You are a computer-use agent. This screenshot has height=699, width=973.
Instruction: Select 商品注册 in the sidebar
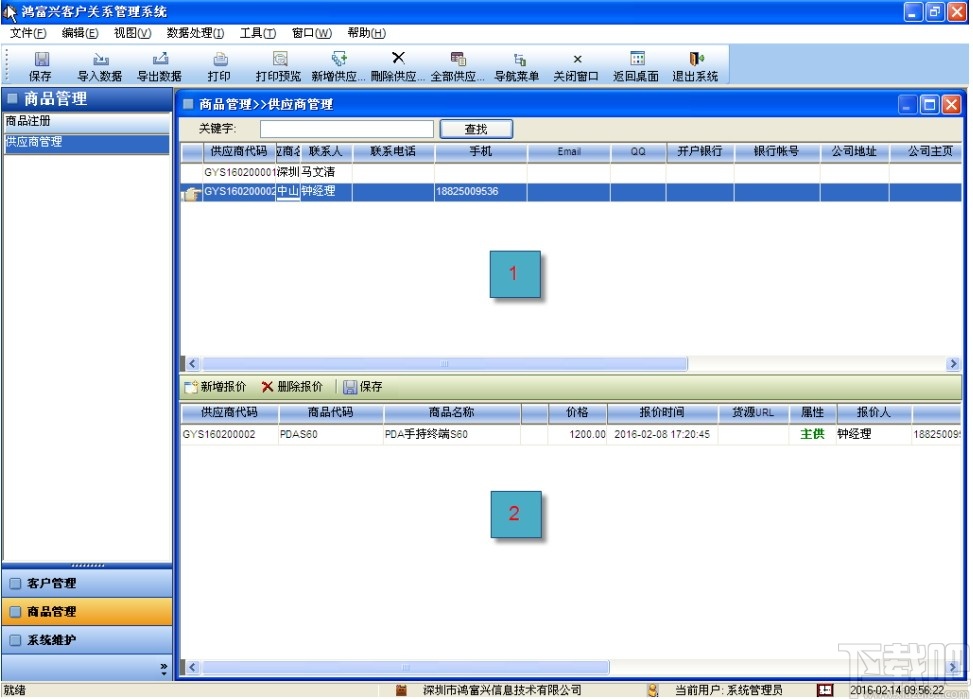point(87,122)
